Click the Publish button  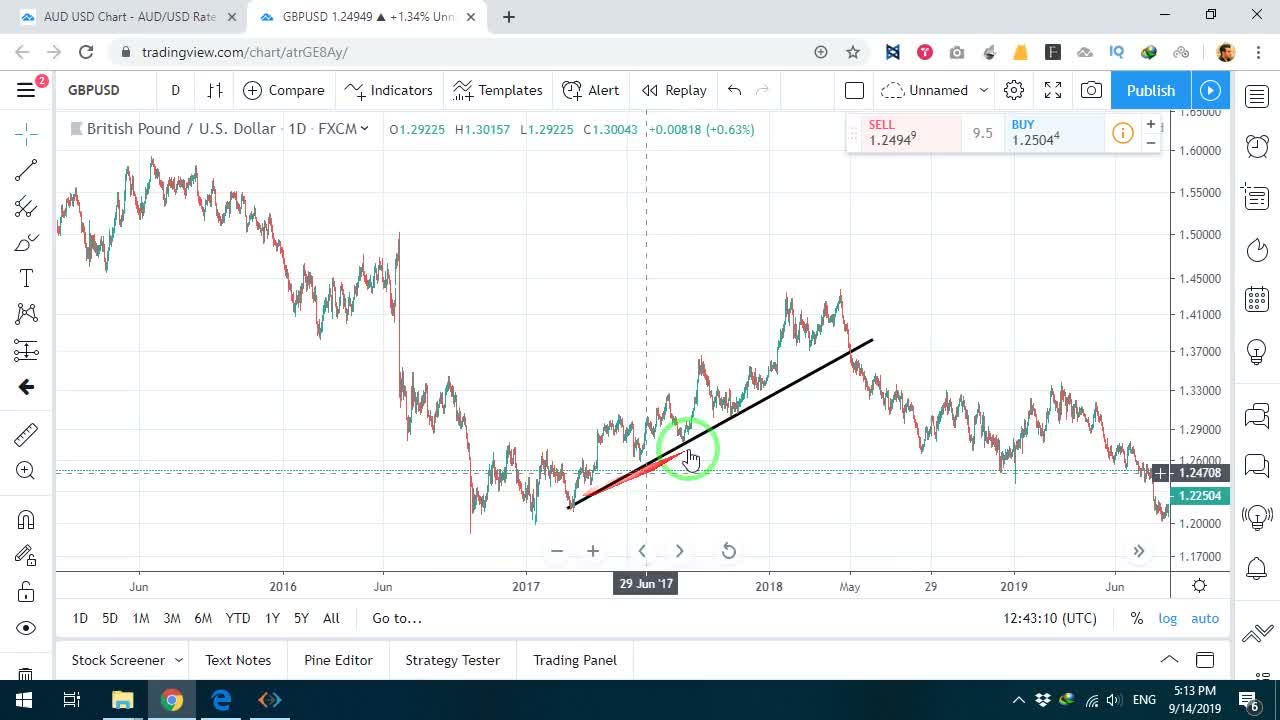(1151, 90)
